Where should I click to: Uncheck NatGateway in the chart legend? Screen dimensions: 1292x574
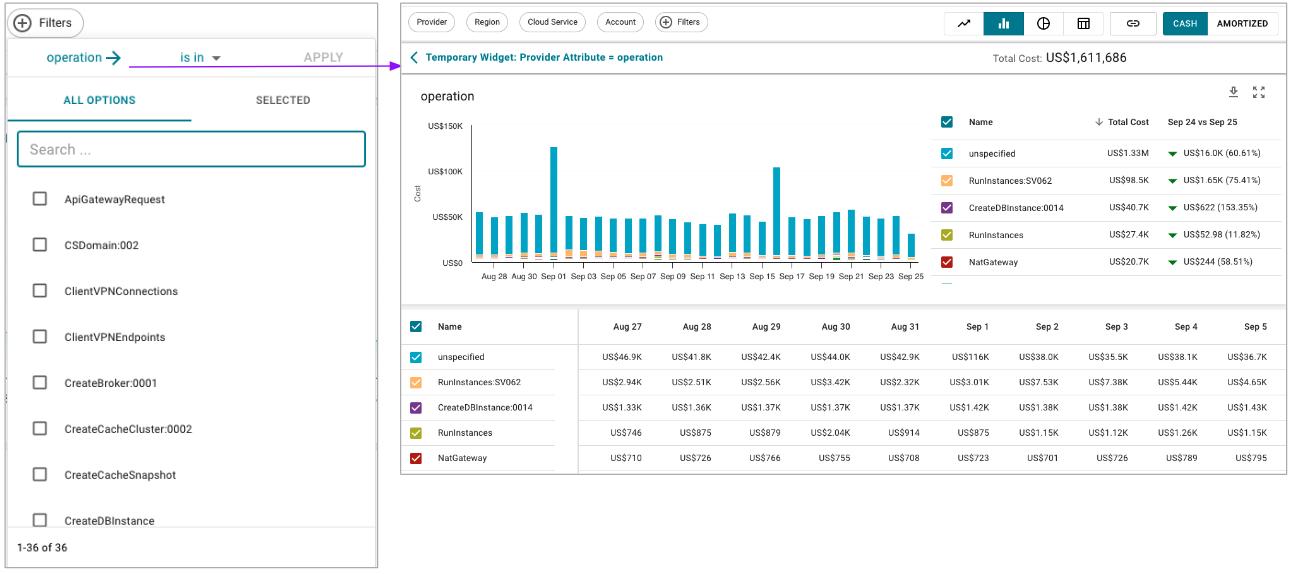947,262
